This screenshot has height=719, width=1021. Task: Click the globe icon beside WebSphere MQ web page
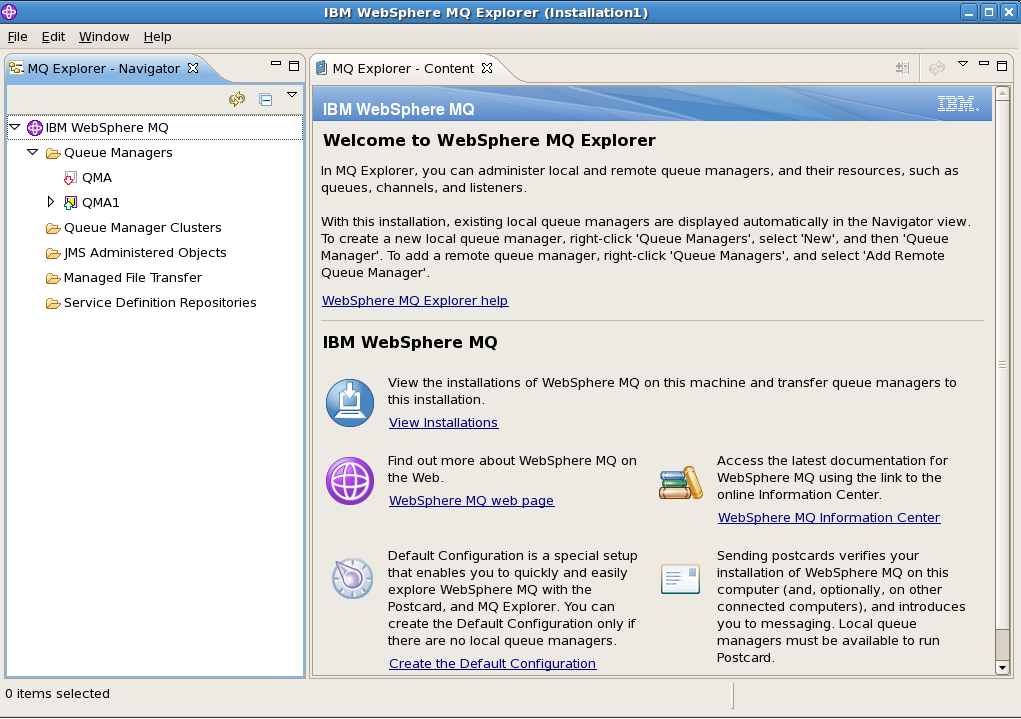pos(349,481)
